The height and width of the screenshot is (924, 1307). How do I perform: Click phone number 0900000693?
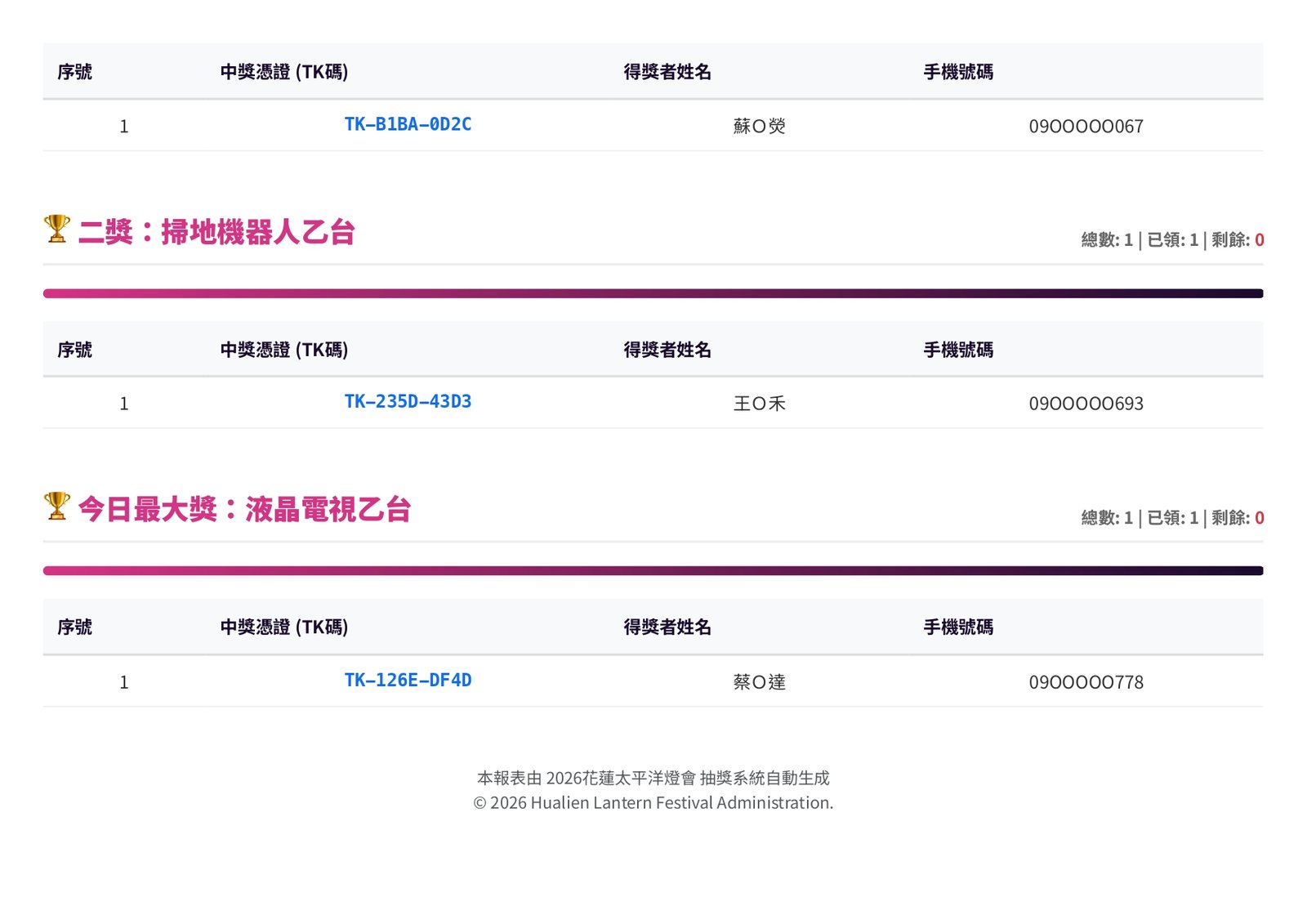[x=1086, y=404]
